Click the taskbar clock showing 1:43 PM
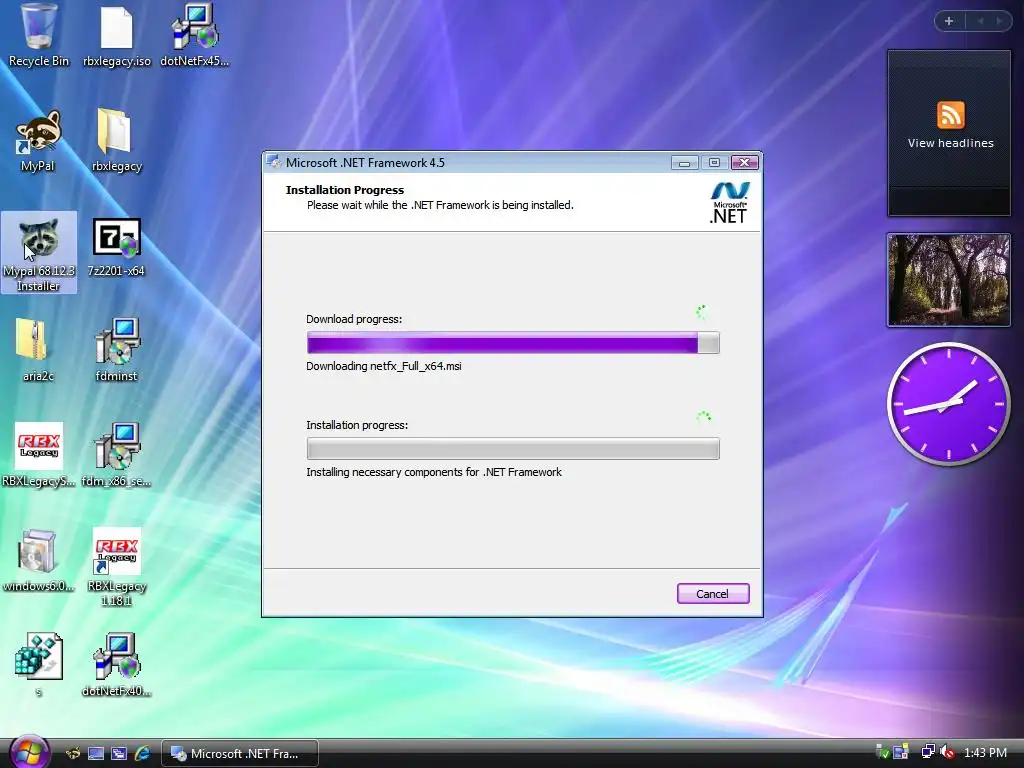The image size is (1024, 768). (x=985, y=752)
